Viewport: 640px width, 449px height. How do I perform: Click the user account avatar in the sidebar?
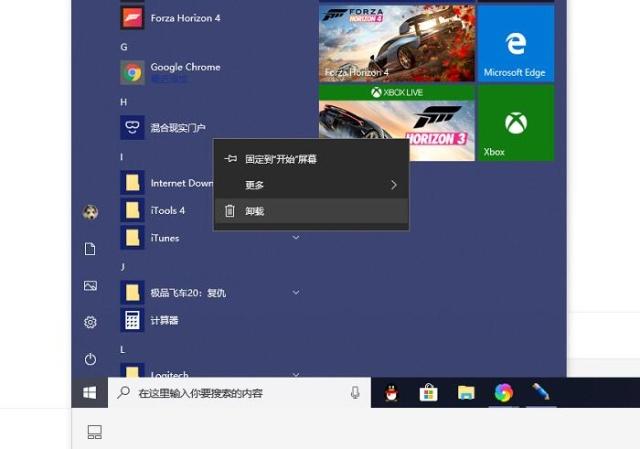(90, 212)
